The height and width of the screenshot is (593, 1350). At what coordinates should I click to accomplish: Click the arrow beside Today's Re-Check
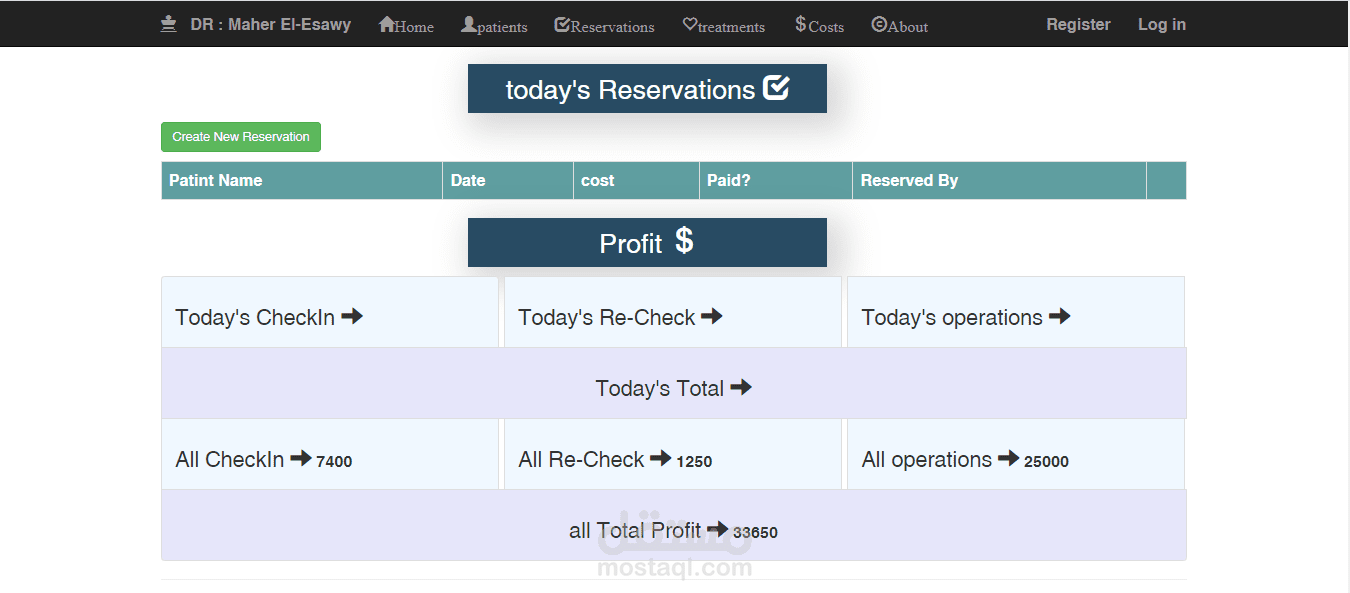point(712,316)
